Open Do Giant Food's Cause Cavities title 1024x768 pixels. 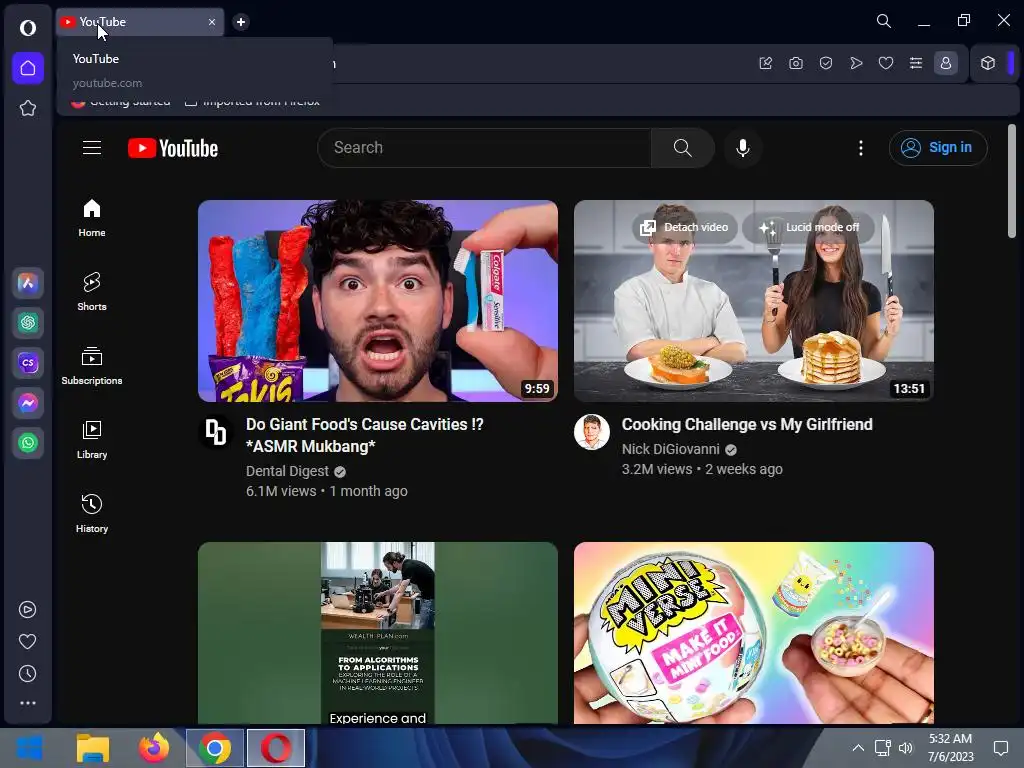[x=364, y=436]
